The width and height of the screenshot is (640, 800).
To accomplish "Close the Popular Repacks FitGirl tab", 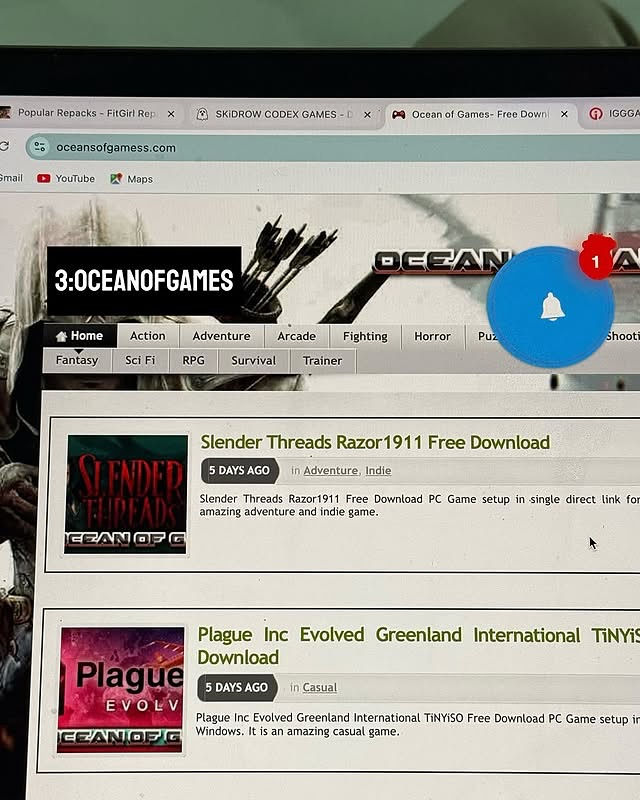I will [171, 114].
